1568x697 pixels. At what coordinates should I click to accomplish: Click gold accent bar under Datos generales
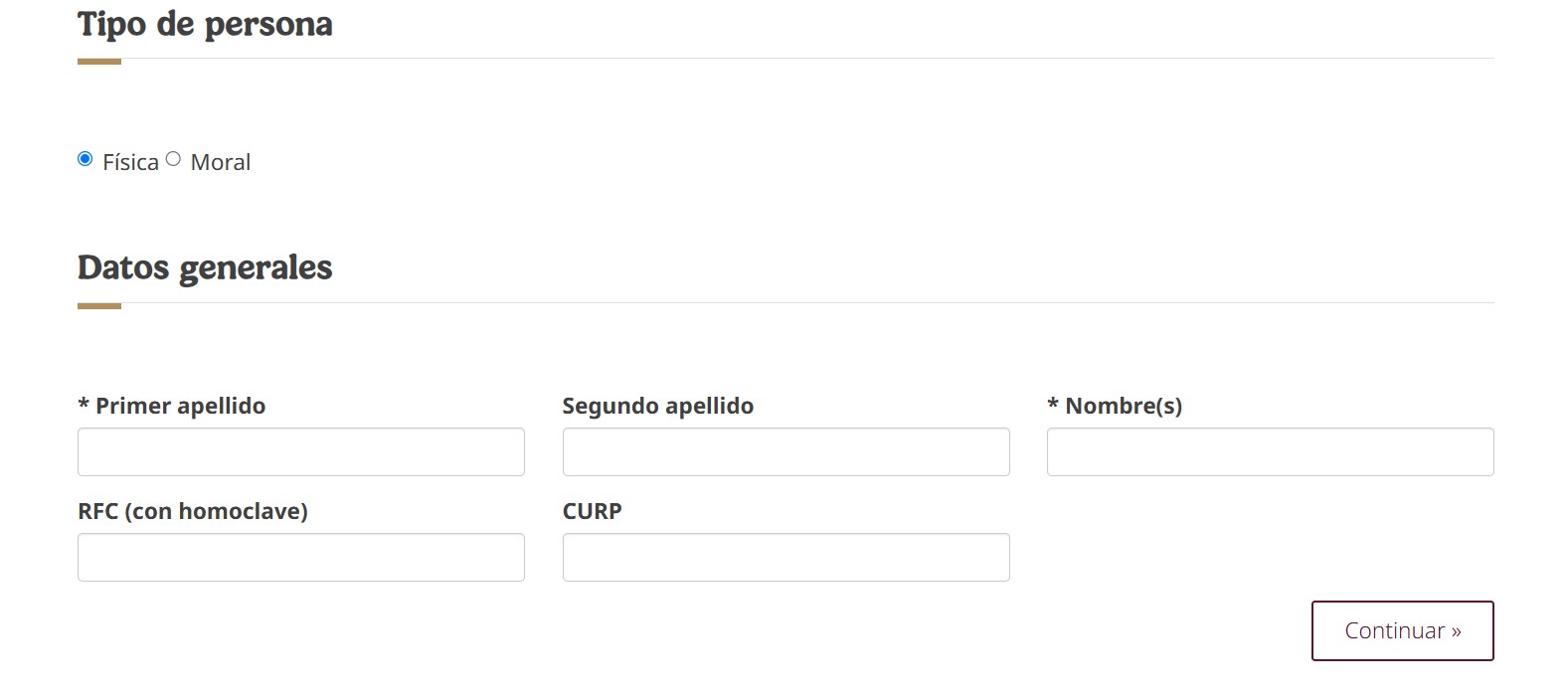point(99,306)
